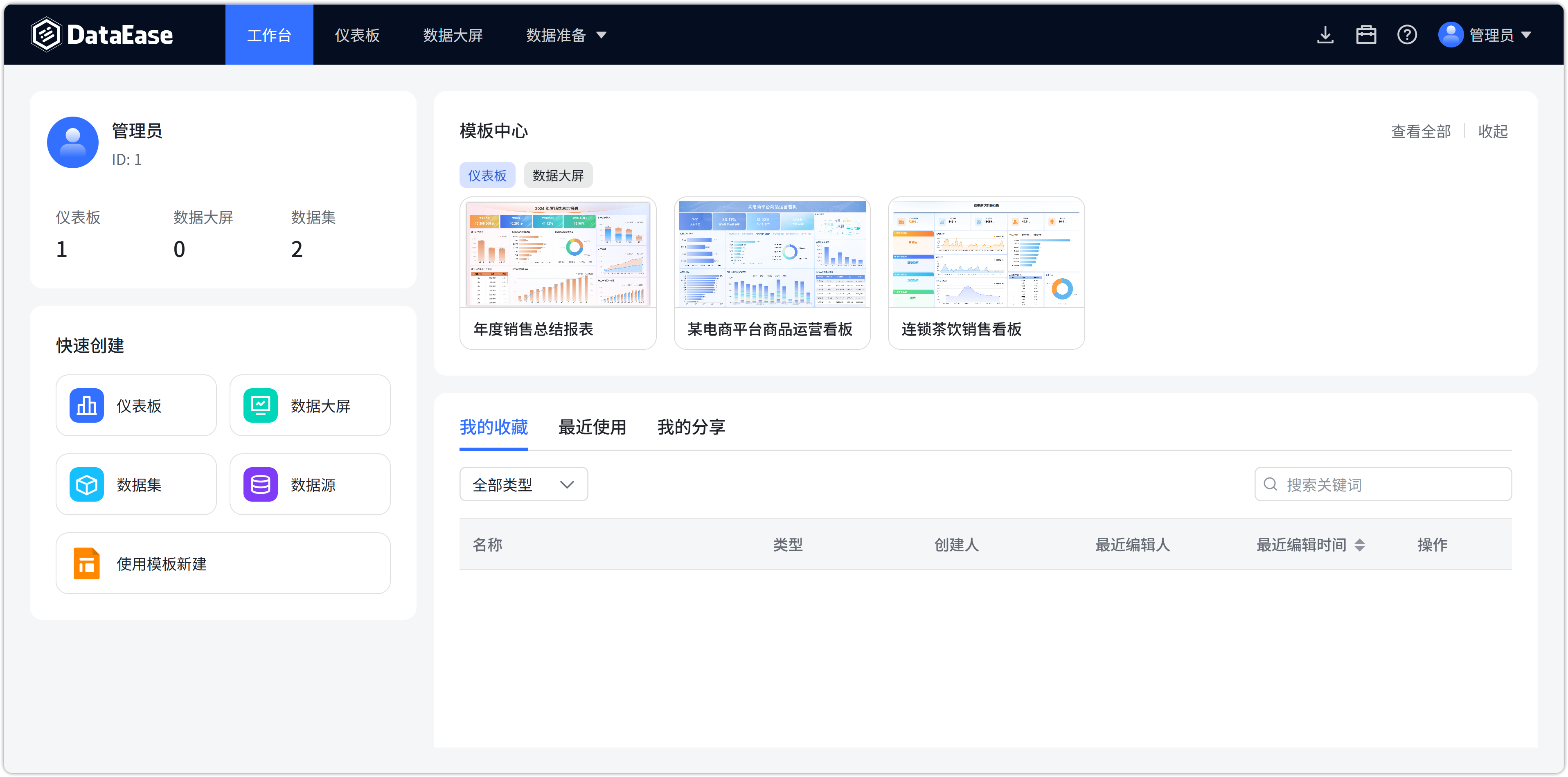Focus the 搜索关键词 search field

(x=1383, y=484)
